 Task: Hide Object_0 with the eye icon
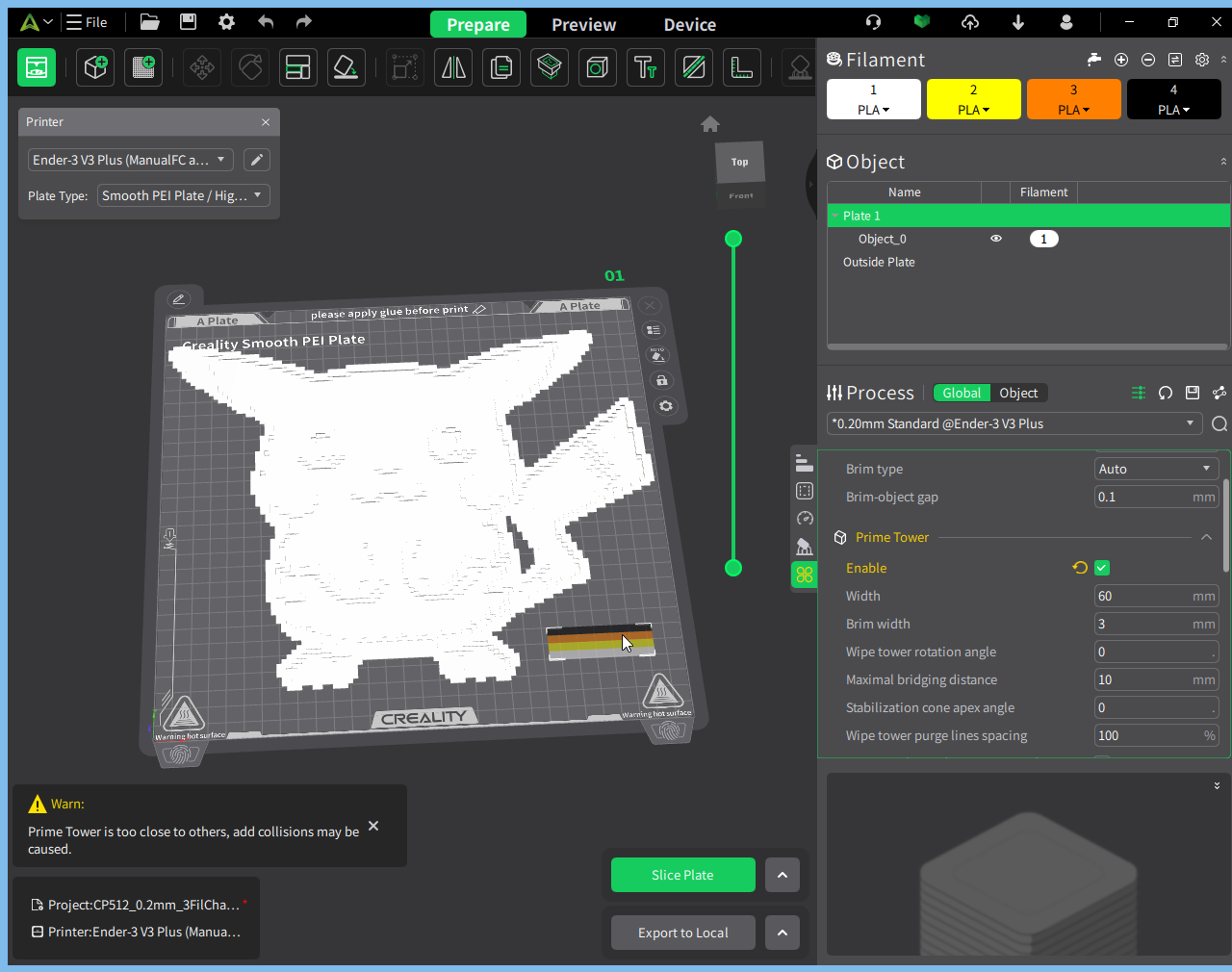[x=996, y=239]
